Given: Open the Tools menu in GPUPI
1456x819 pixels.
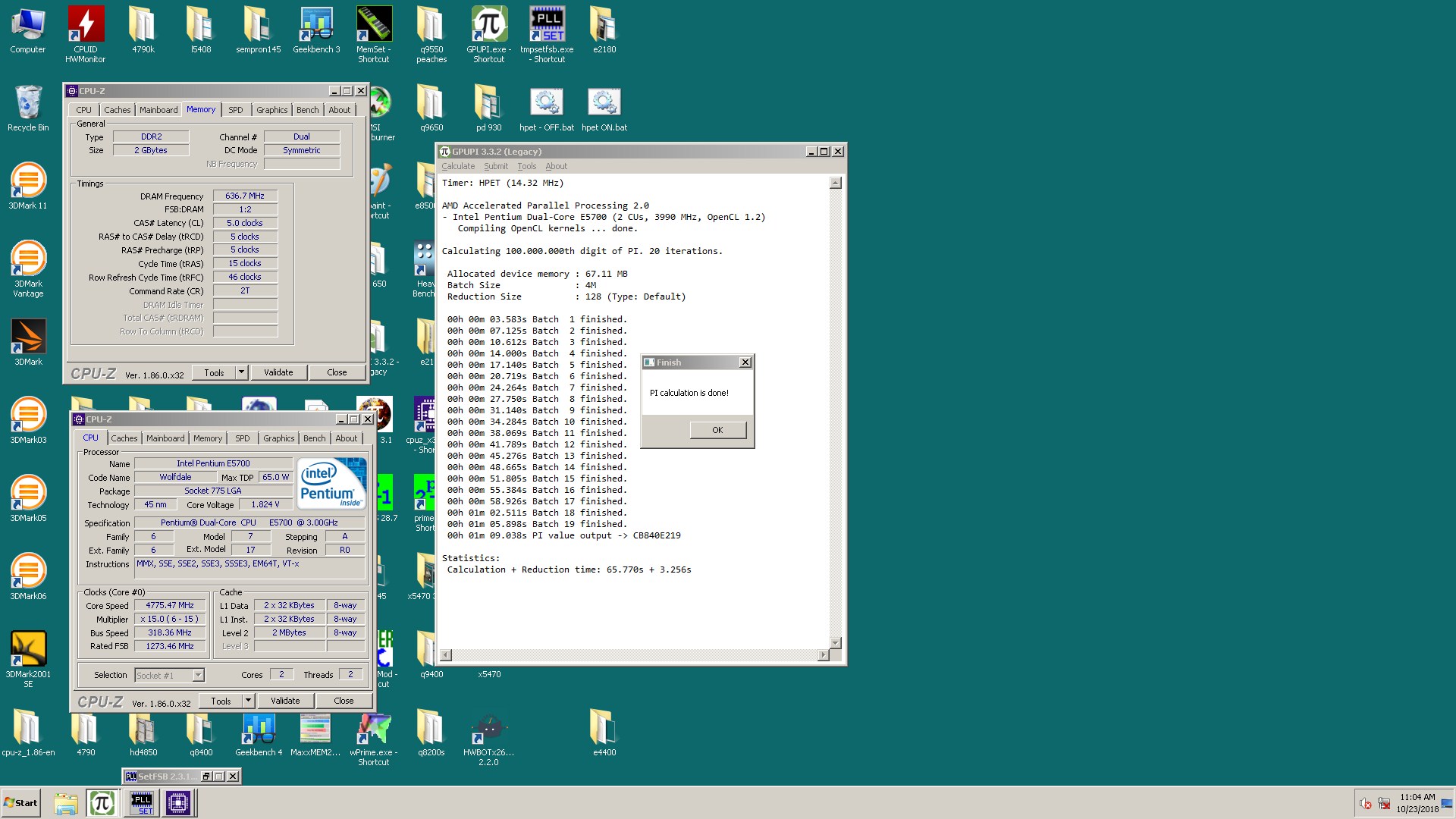Looking at the screenshot, I should coord(526,166).
